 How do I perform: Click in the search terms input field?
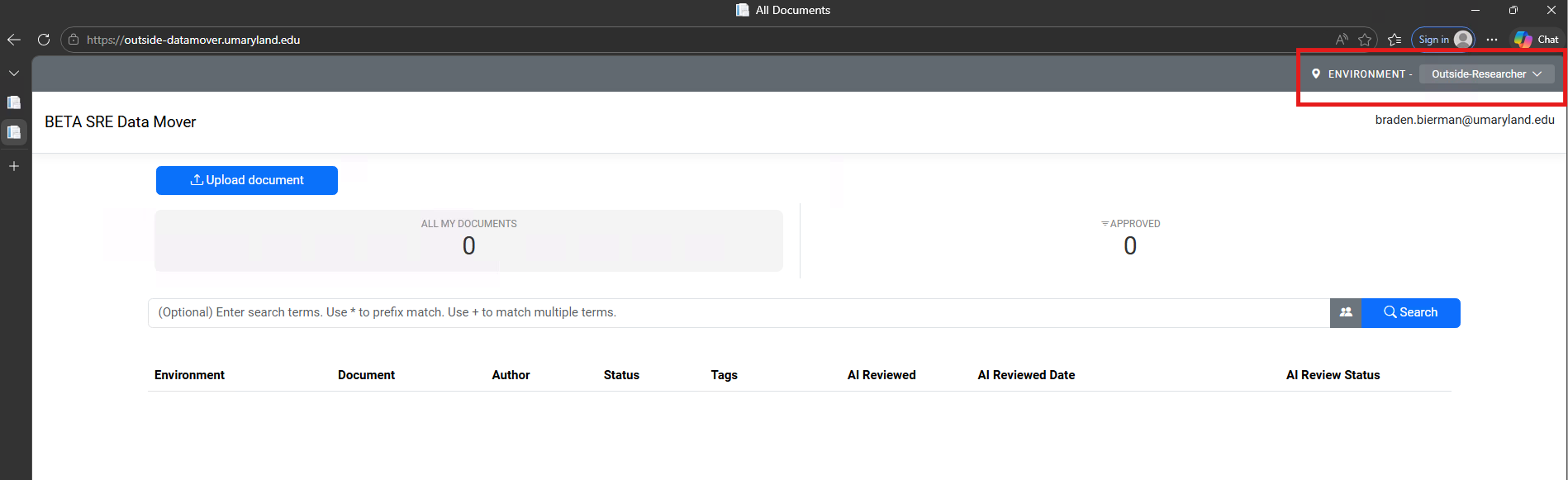point(739,313)
